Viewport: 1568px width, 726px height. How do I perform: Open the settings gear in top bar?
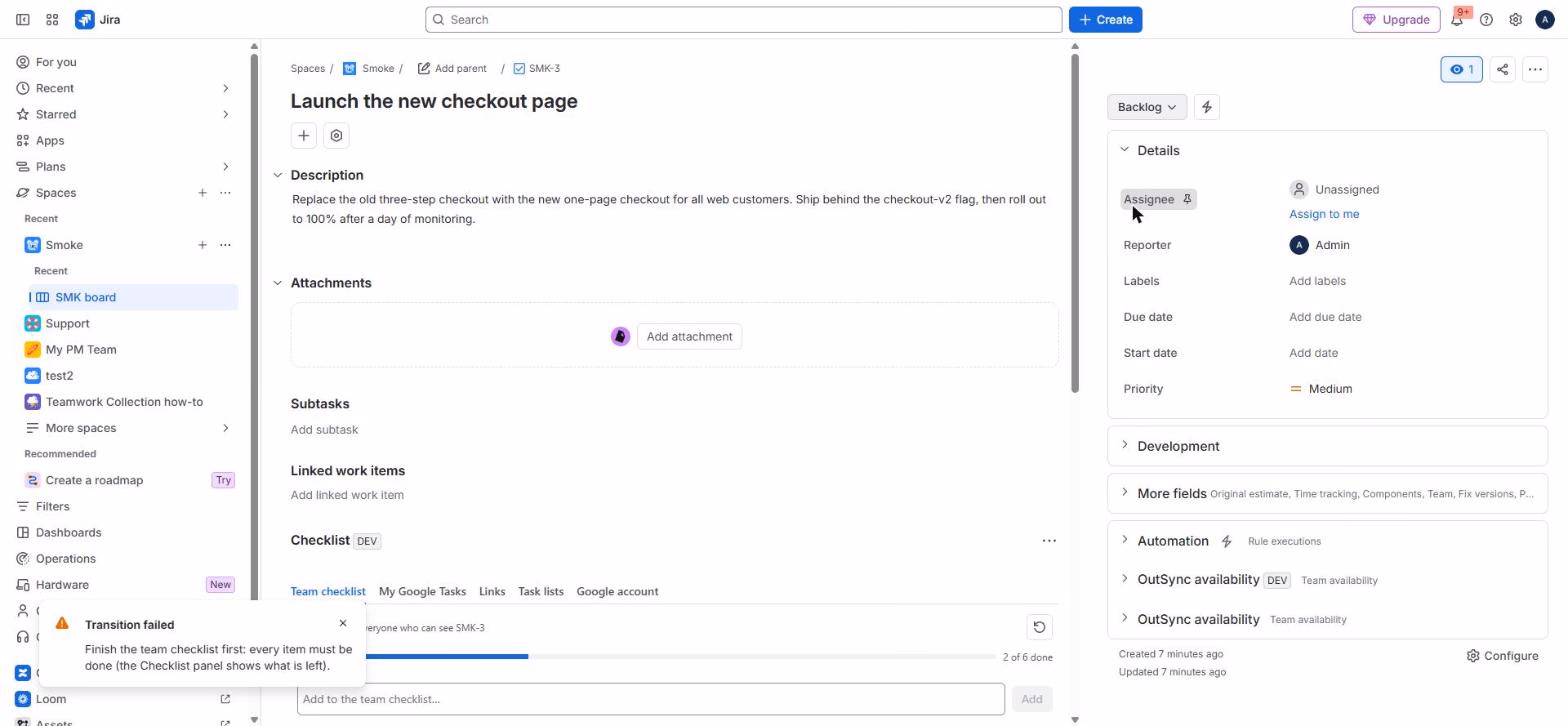[1515, 19]
